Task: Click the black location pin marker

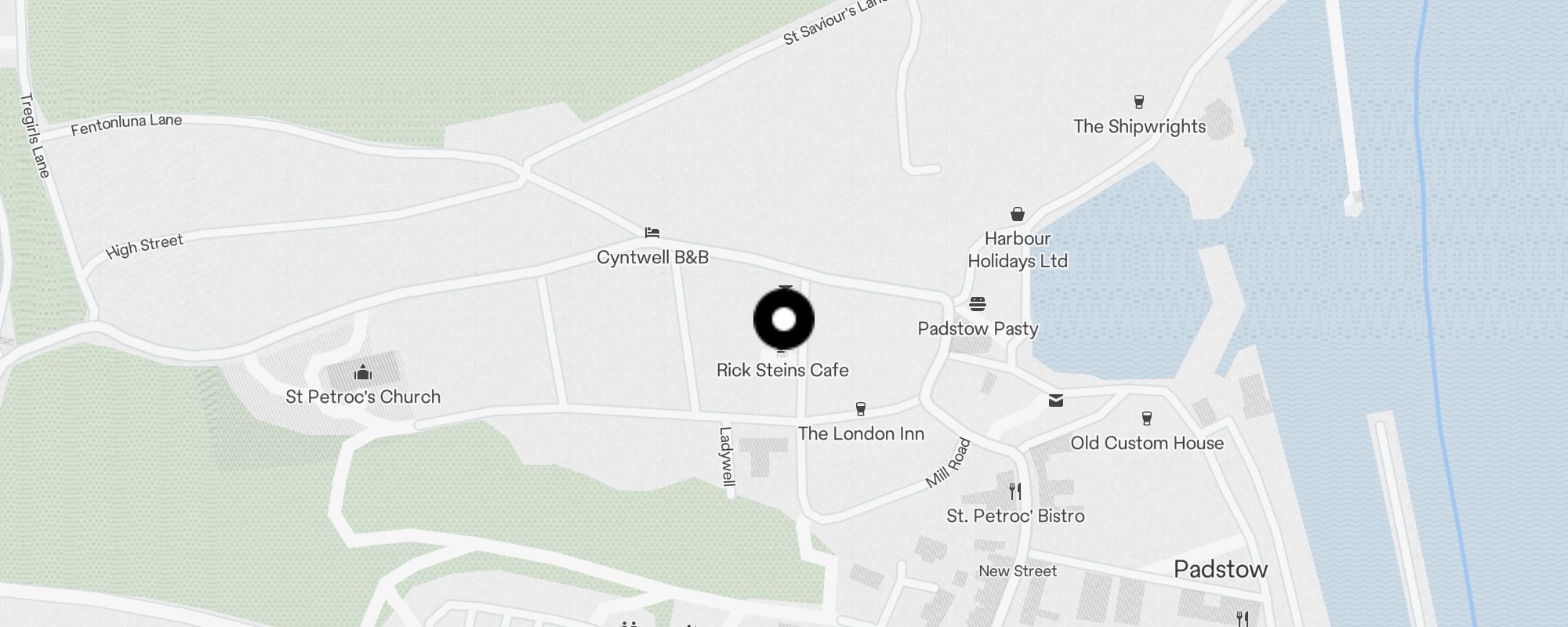Action: (x=784, y=319)
